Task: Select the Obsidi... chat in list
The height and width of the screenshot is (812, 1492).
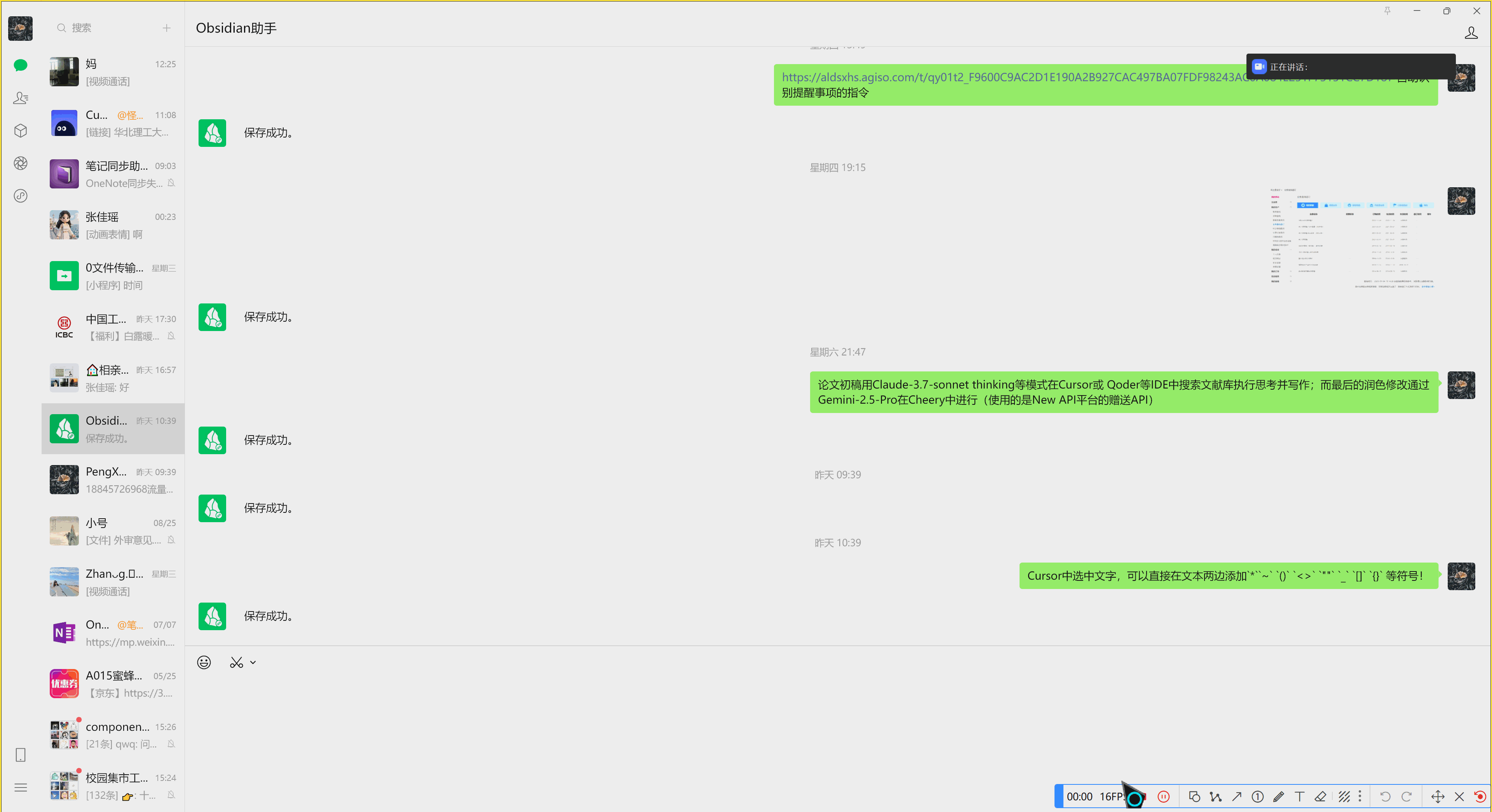Action: [113, 429]
